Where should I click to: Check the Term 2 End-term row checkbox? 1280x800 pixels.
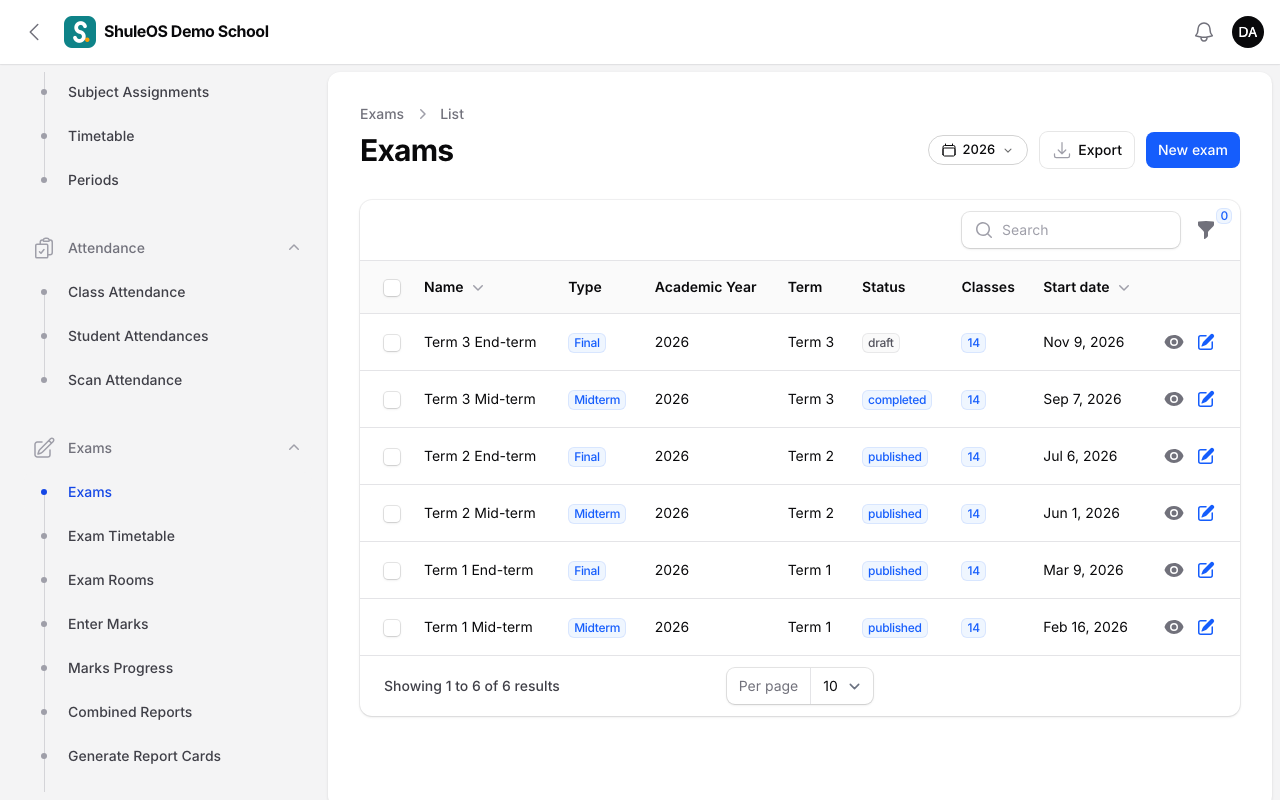[x=392, y=457]
